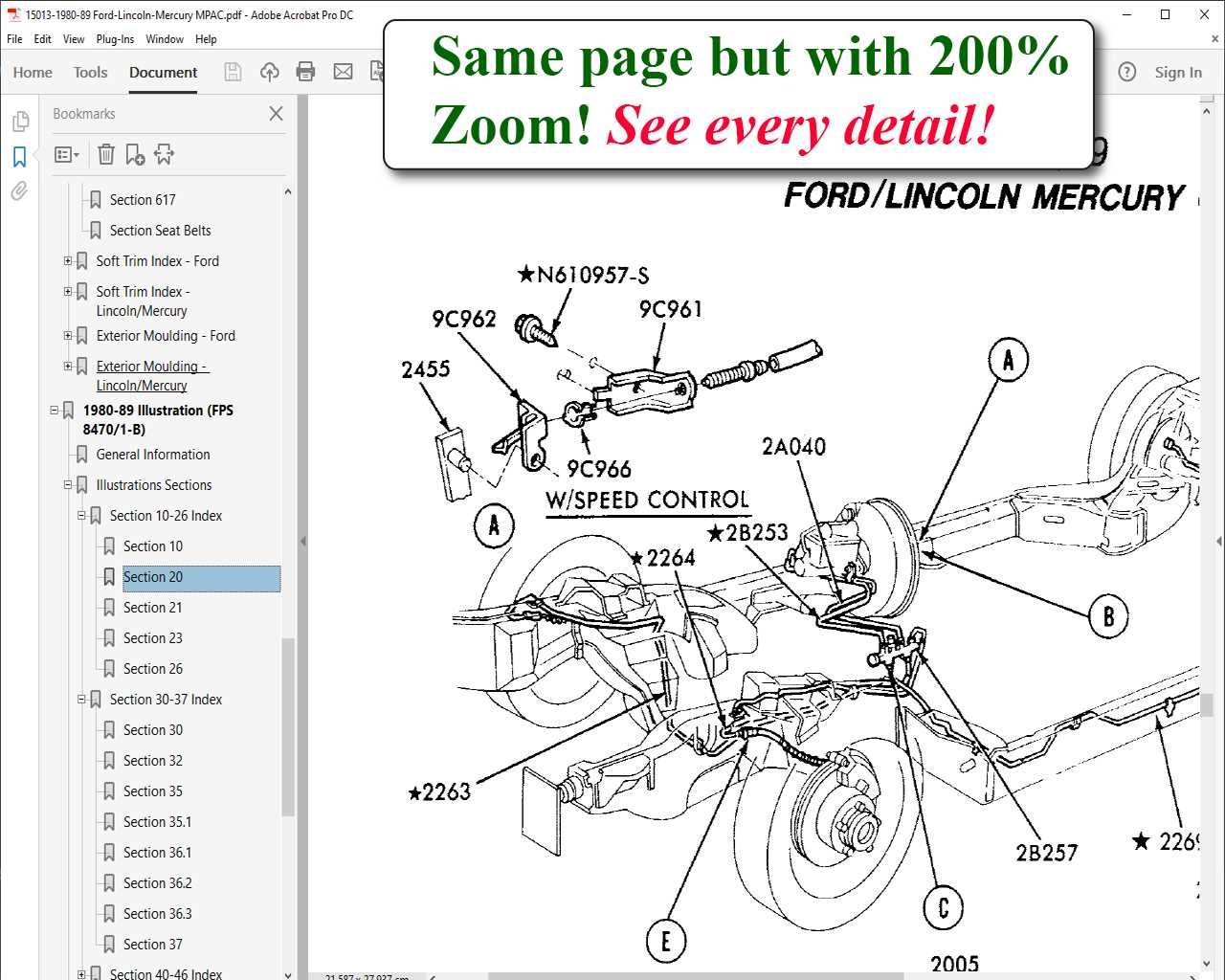Click the Save file icon
This screenshot has width=1225, height=980.
point(233,72)
